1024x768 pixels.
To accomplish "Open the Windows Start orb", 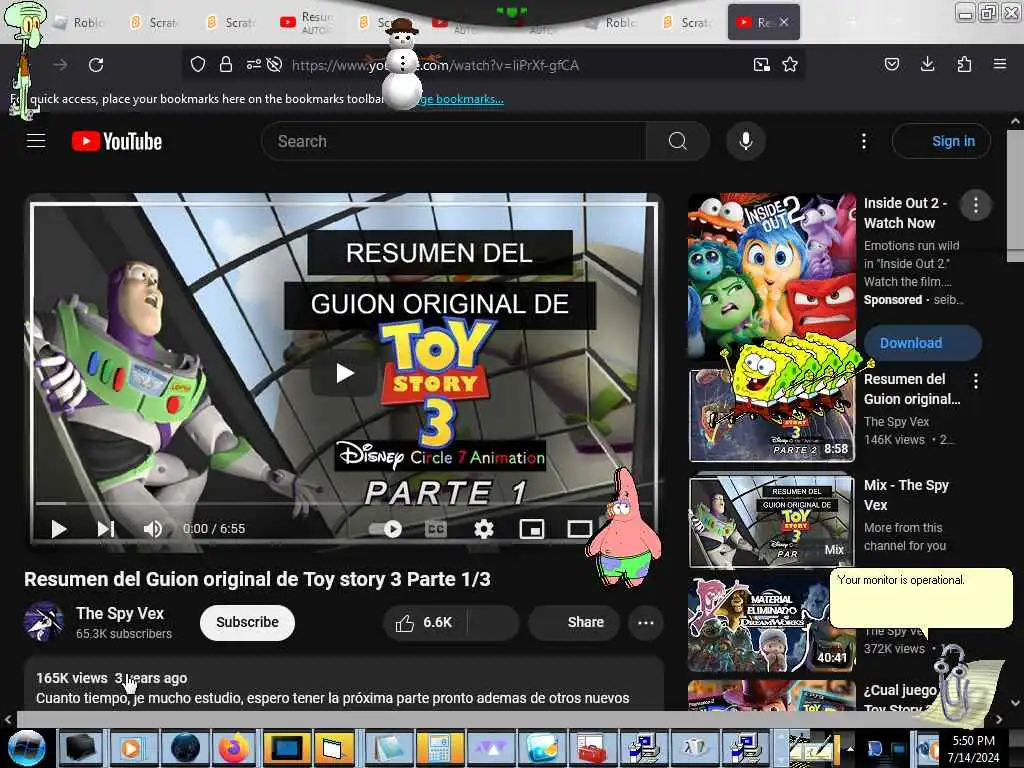I will [25, 748].
